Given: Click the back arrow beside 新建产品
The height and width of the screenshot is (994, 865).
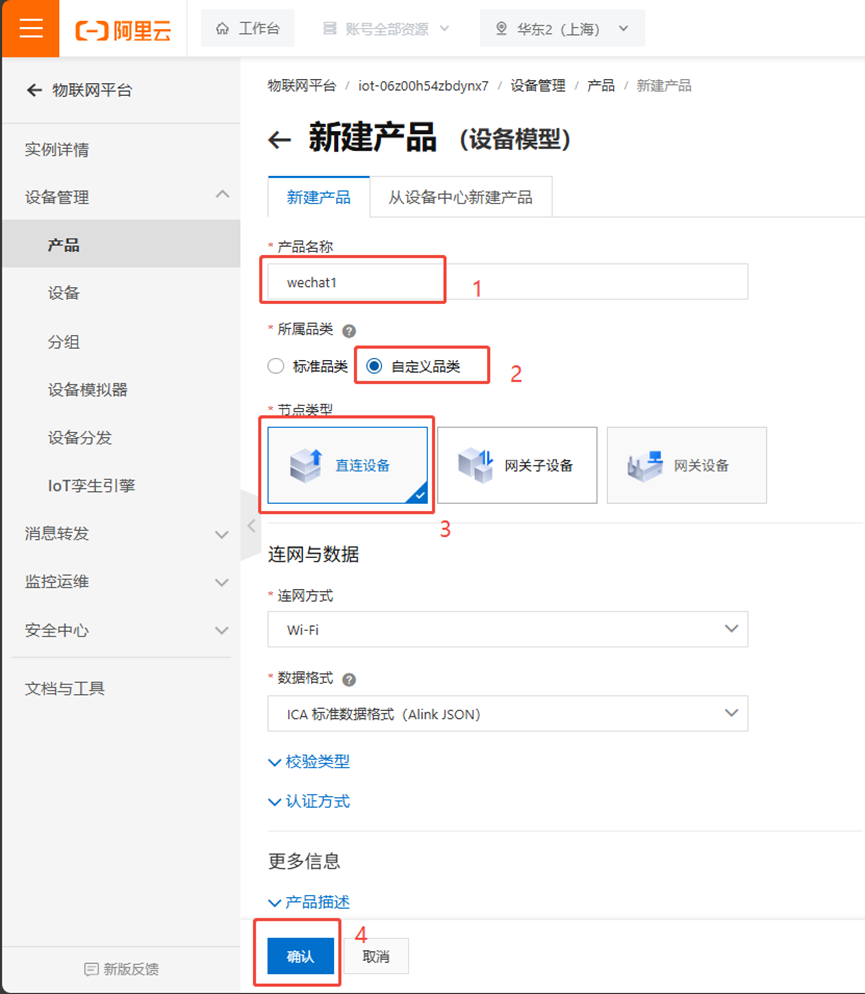Looking at the screenshot, I should [x=280, y=140].
